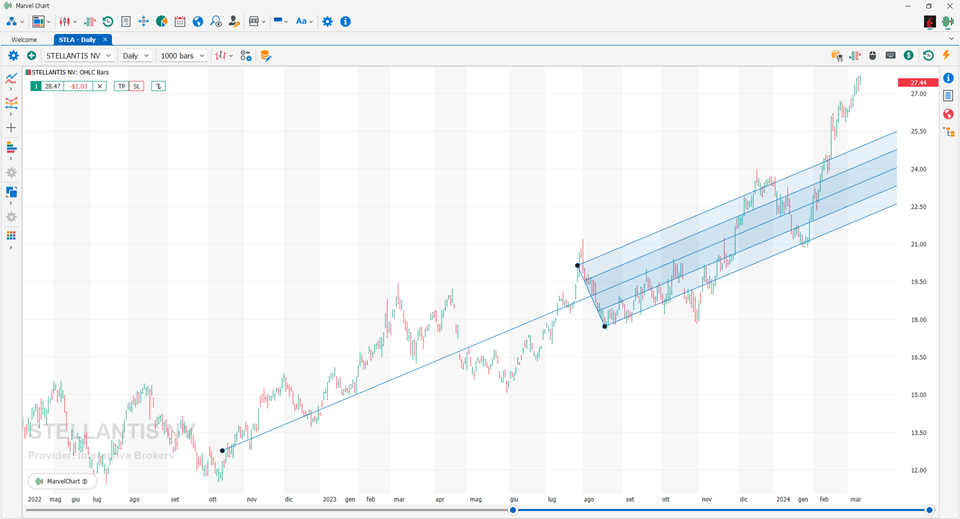The image size is (960, 519).
Task: Click the green MarvelChart connection icon top right
Action: click(948, 22)
